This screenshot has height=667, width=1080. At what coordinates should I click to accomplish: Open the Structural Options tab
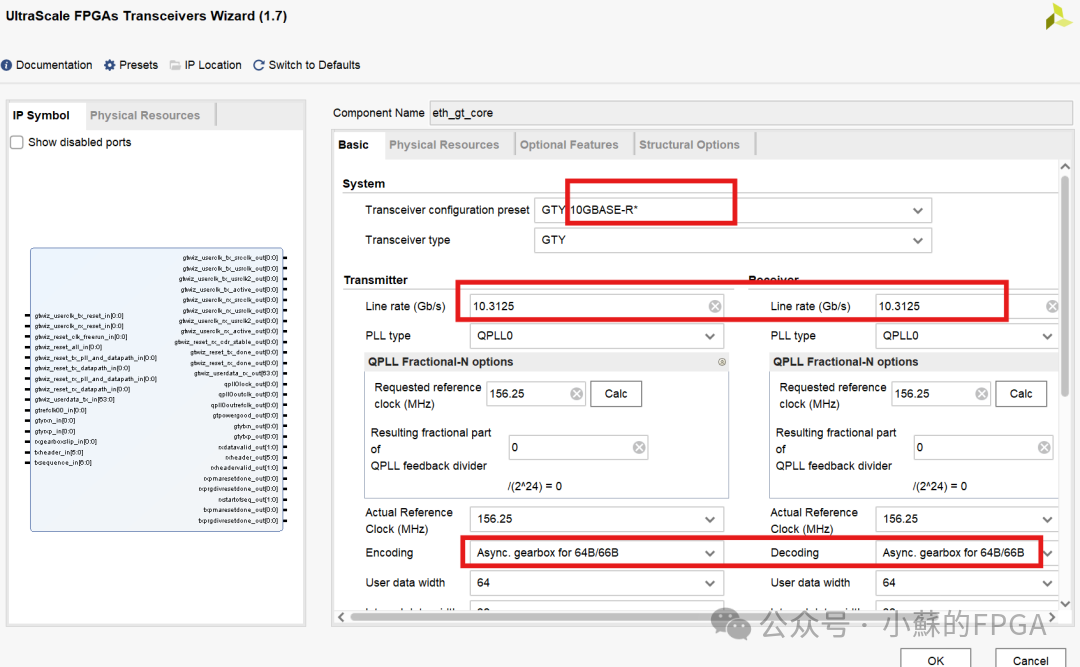pyautogui.click(x=689, y=145)
